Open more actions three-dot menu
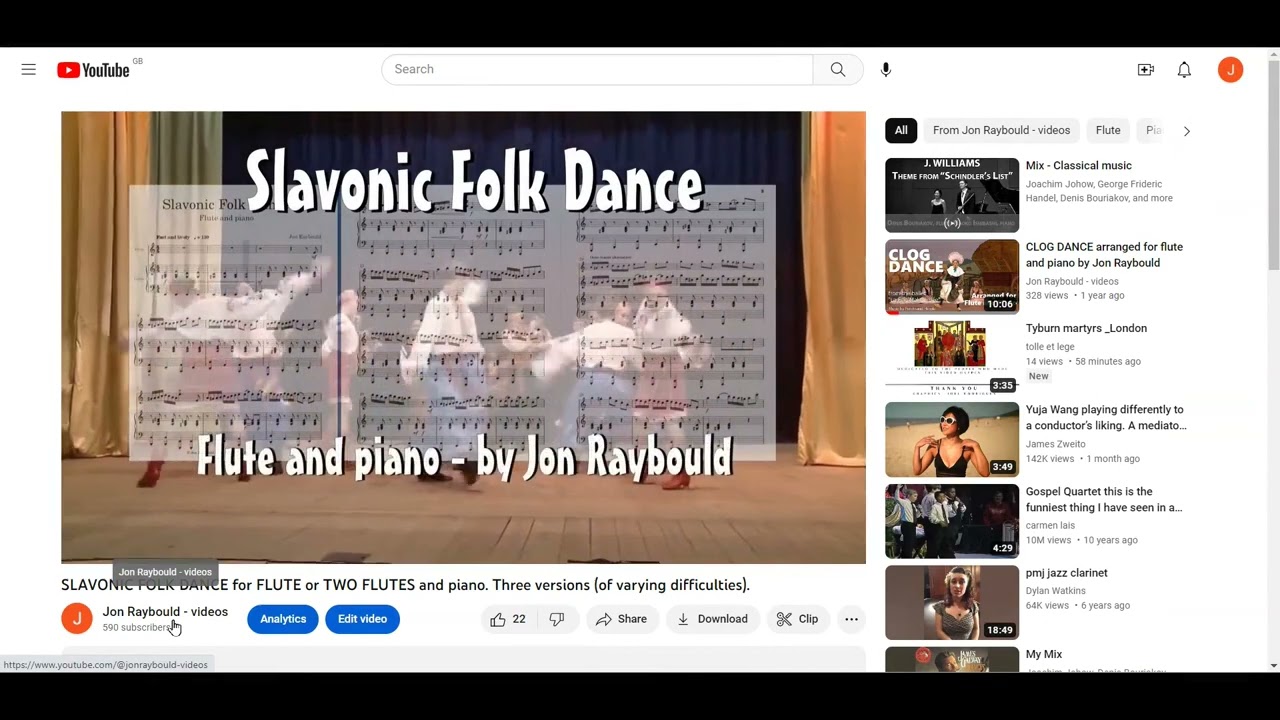 coord(851,619)
